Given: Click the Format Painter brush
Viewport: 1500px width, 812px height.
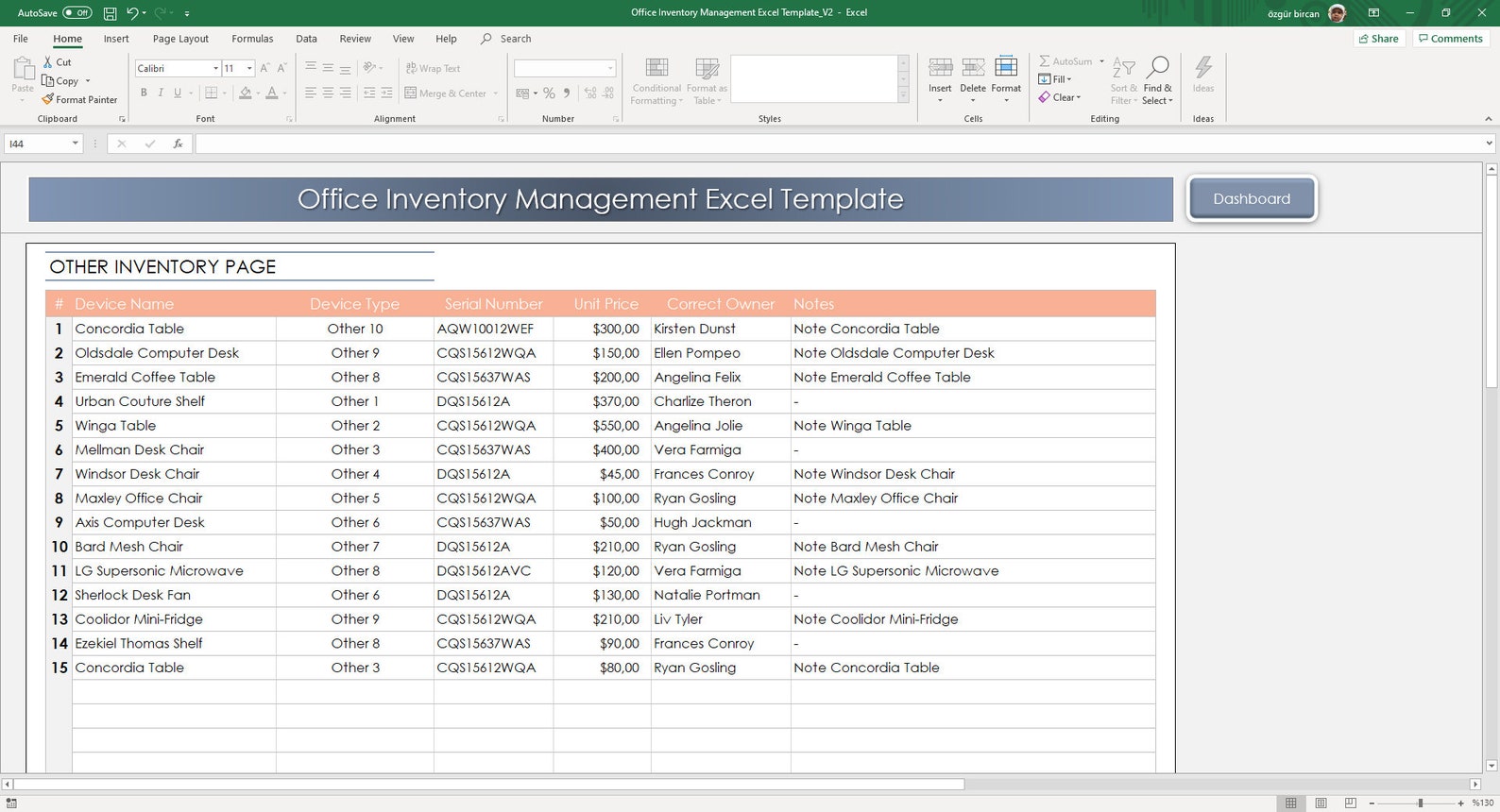Looking at the screenshot, I should coord(47,99).
